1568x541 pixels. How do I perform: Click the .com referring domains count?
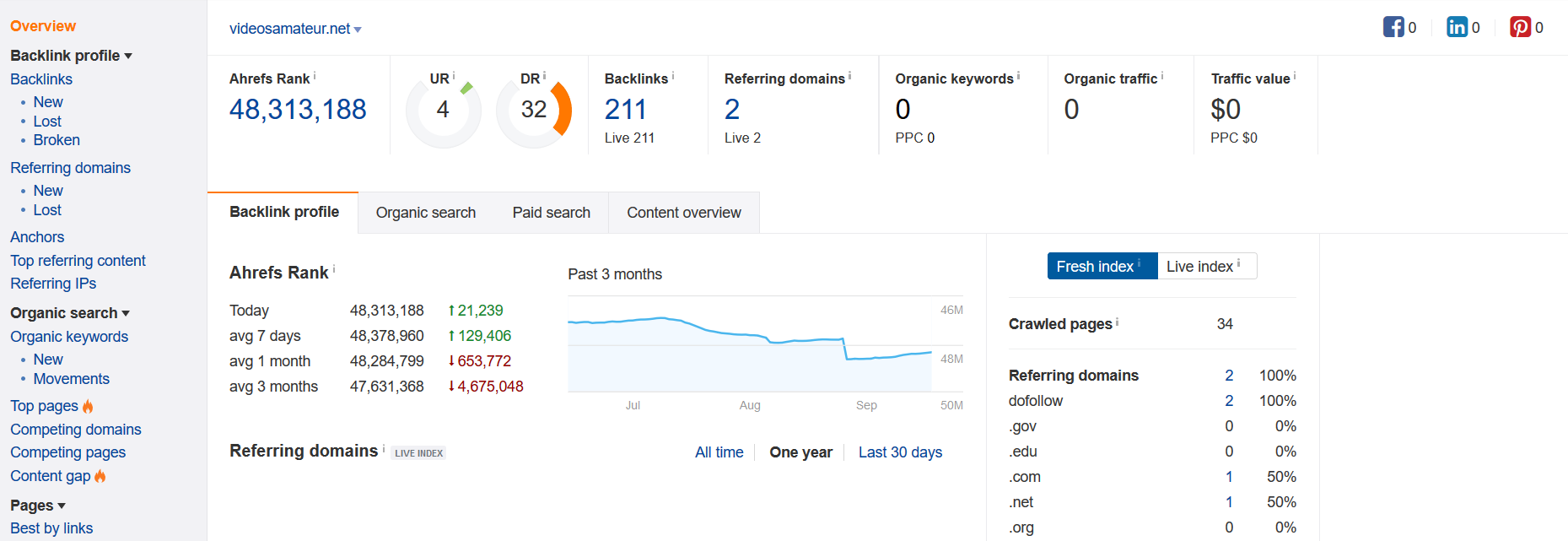point(1229,477)
